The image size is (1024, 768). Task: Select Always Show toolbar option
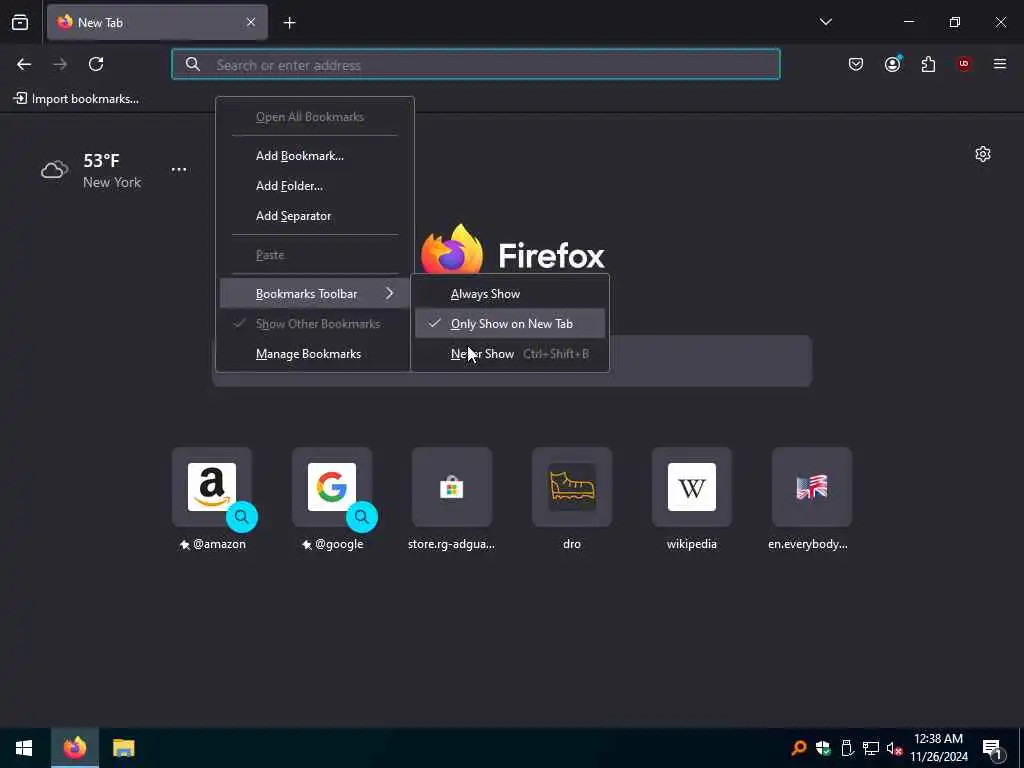coord(510,294)
